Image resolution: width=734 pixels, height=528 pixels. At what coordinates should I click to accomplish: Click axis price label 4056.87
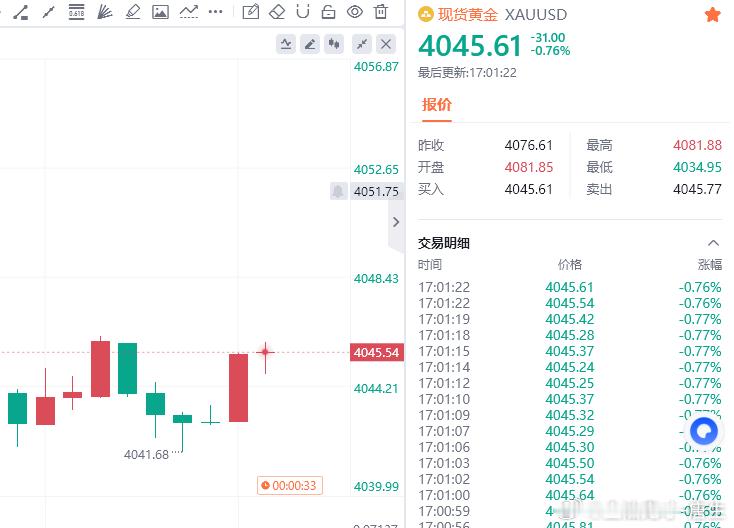coord(376,66)
